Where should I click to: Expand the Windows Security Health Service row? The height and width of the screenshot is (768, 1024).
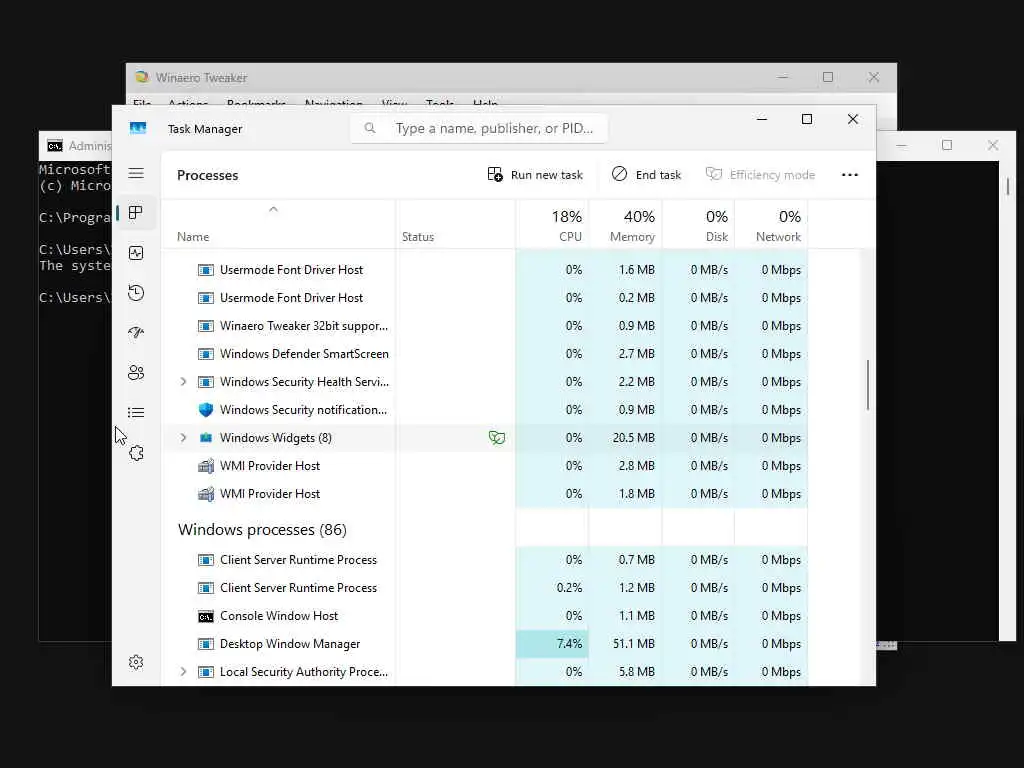(x=184, y=381)
